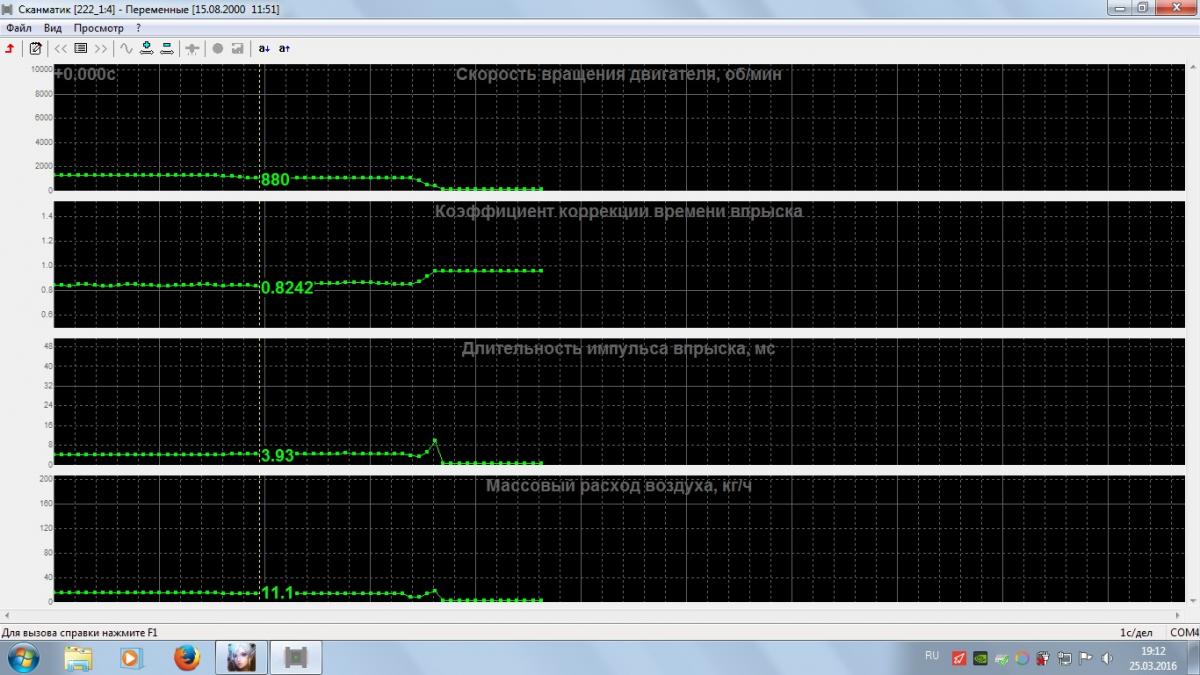Viewport: 1200px width, 675px height.
Task: Click the red rocket tray icon
Action: pos(959,658)
